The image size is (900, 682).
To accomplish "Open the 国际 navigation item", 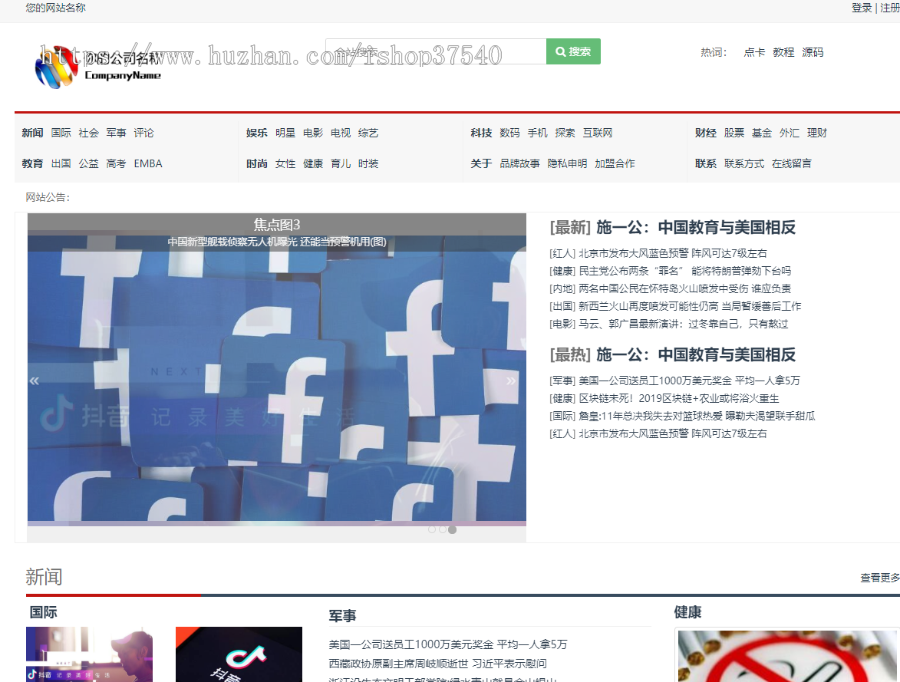I will (x=61, y=133).
